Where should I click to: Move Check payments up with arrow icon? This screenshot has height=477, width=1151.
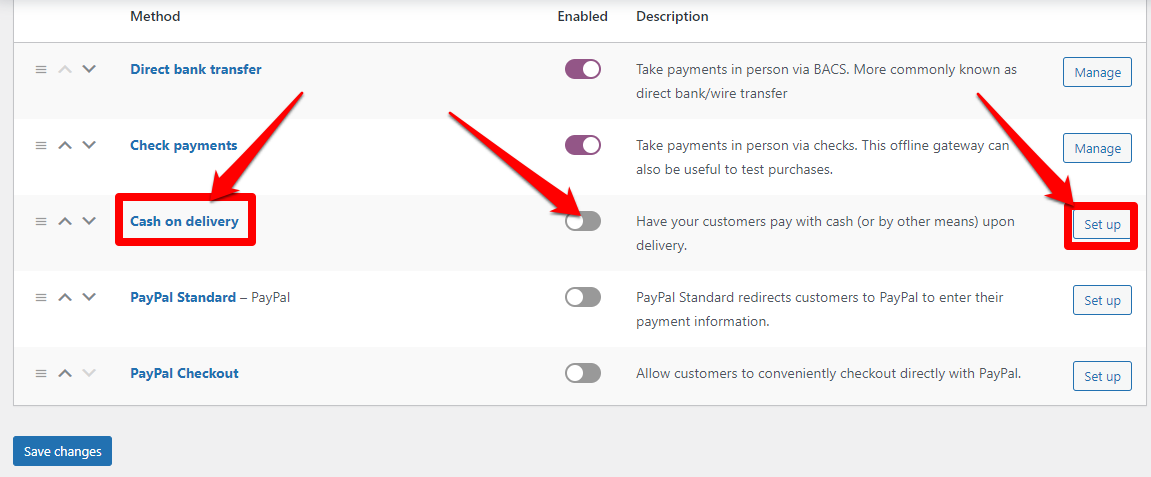(65, 146)
